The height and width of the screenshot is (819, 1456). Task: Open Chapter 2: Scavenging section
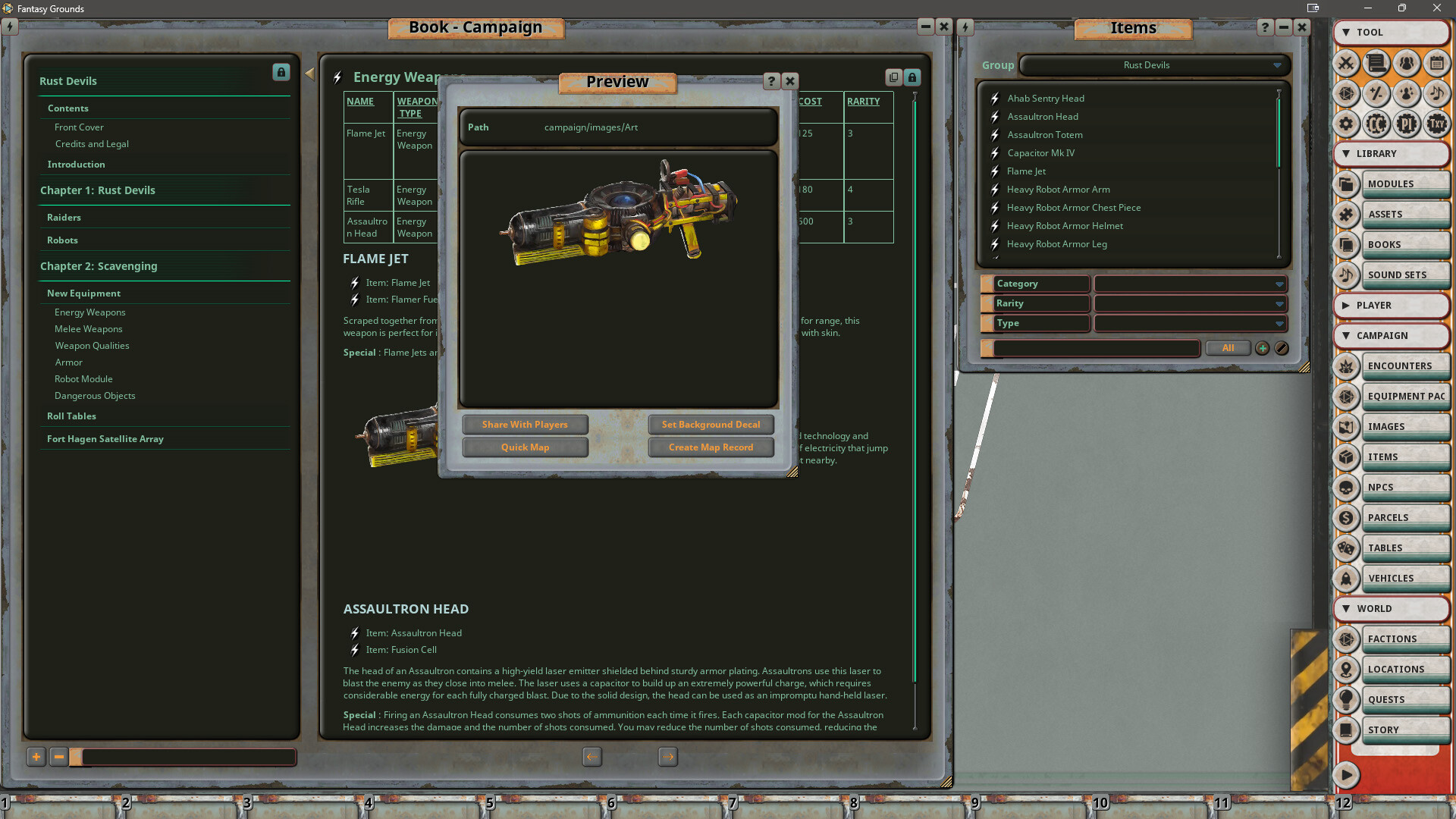(x=99, y=266)
